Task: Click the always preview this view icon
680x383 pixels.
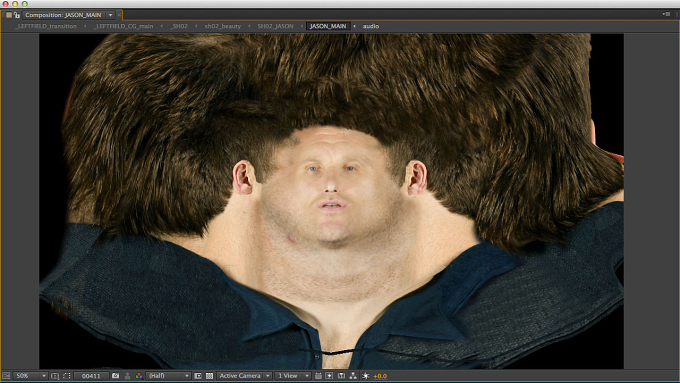Action: pos(6,376)
